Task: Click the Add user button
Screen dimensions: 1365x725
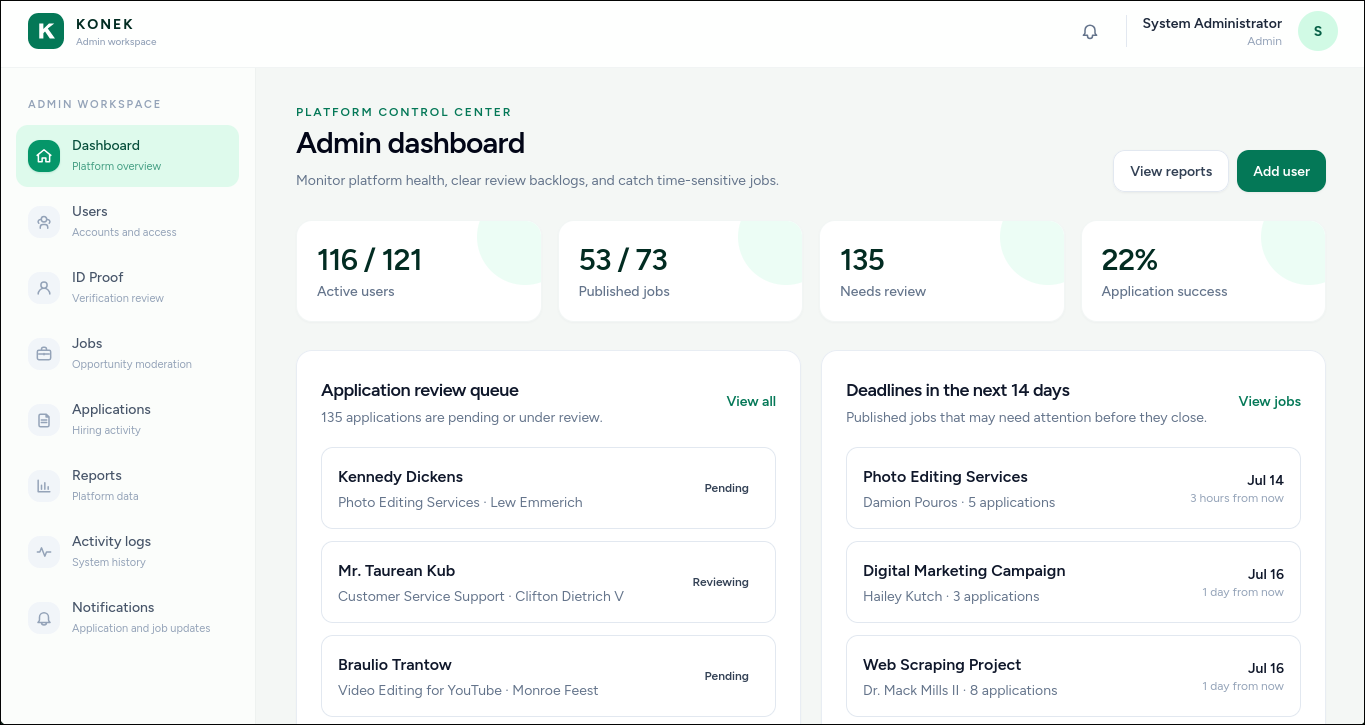Action: [1281, 171]
